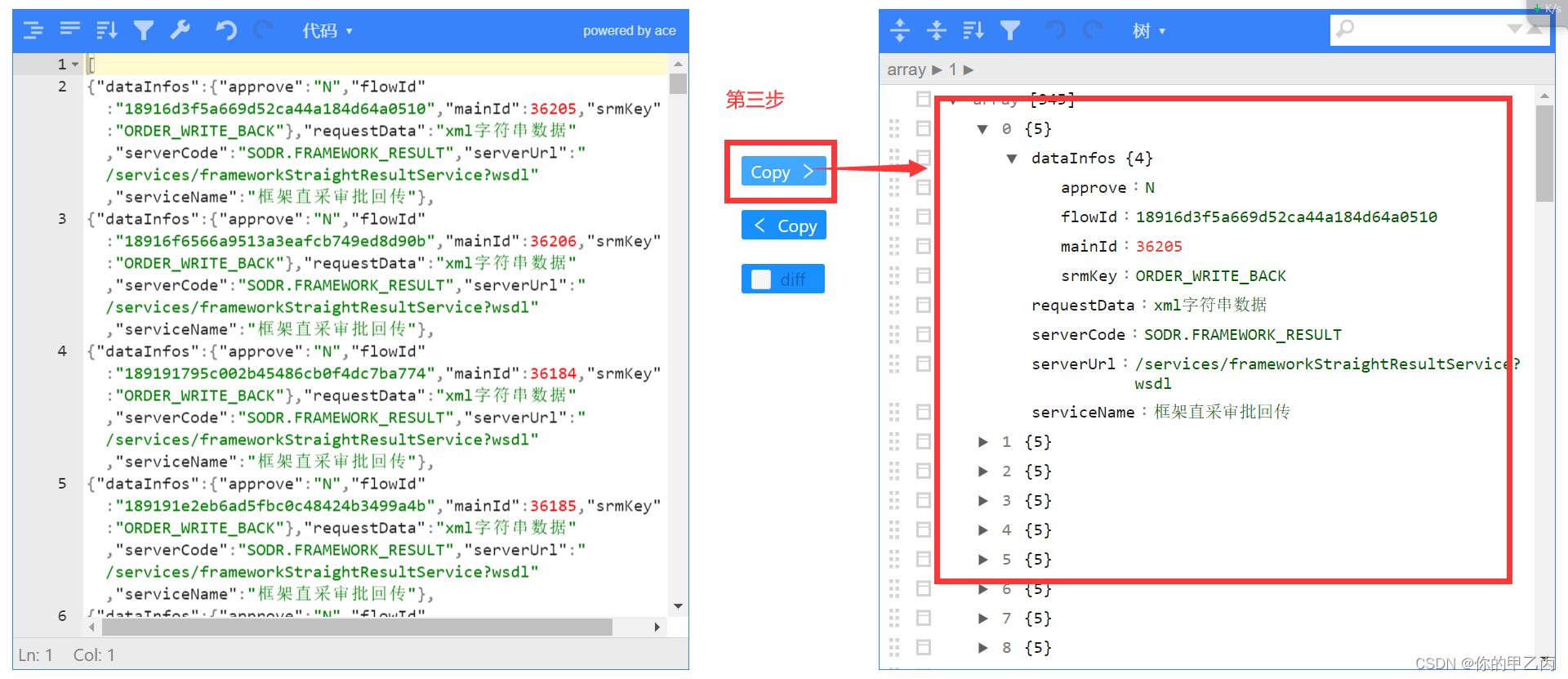
Task: Expand item 1 {5} in the tree
Action: (982, 442)
